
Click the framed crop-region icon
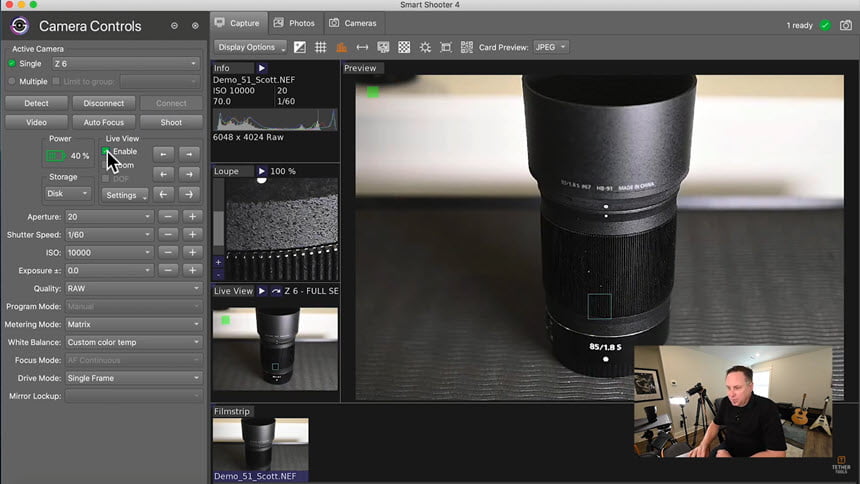(446, 47)
